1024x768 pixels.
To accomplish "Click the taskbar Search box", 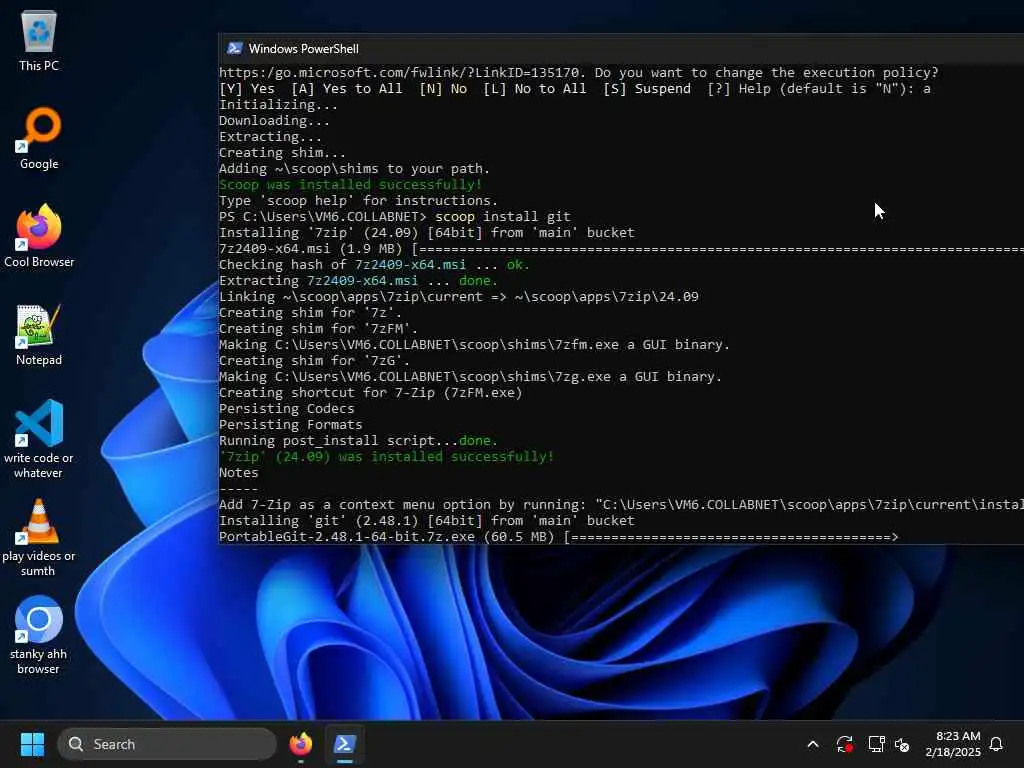I will click(167, 744).
